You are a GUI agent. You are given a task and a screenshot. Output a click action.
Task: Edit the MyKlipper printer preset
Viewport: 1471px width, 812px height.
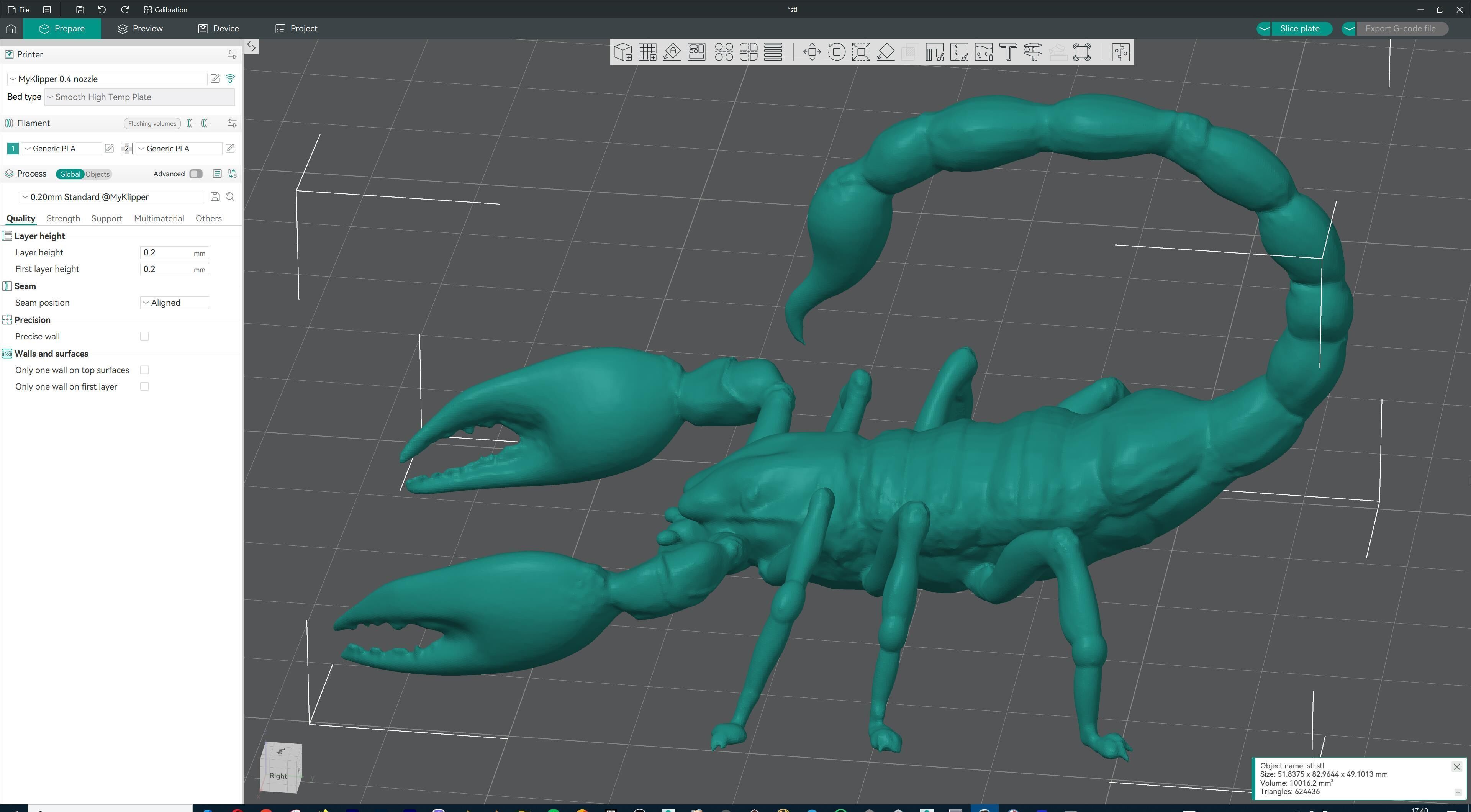[215, 79]
